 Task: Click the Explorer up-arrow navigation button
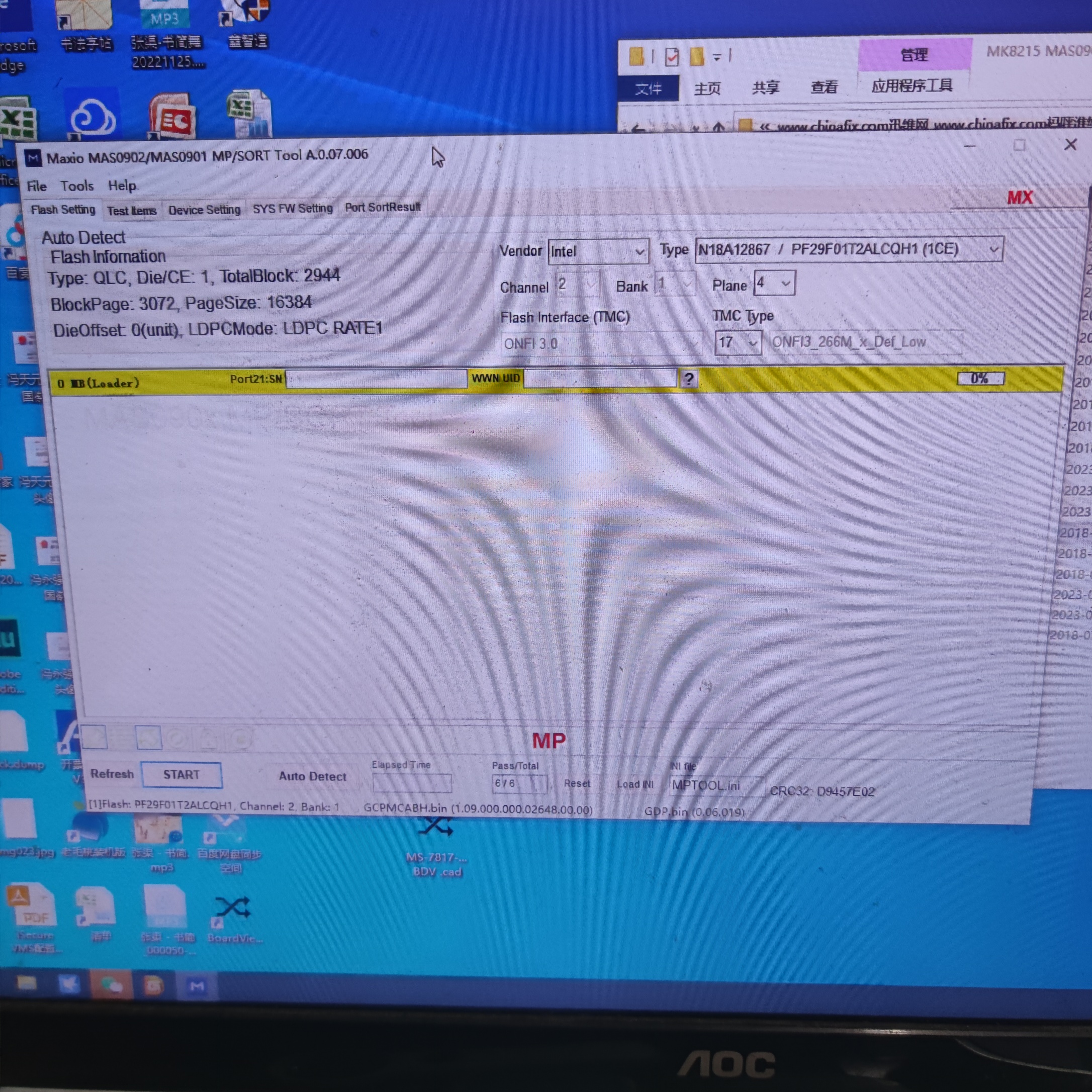718,127
